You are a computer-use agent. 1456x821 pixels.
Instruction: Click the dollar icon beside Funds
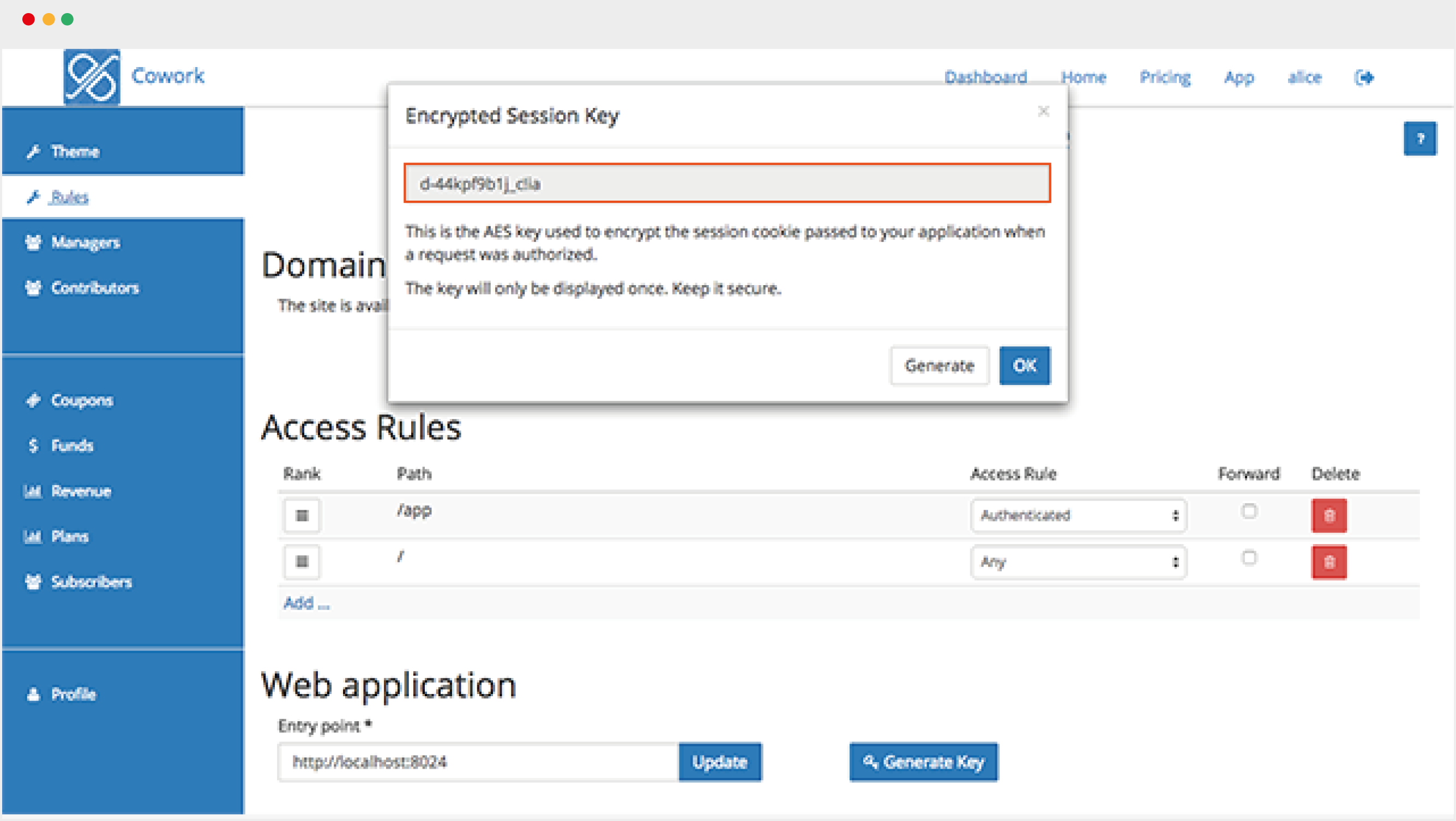[33, 446]
